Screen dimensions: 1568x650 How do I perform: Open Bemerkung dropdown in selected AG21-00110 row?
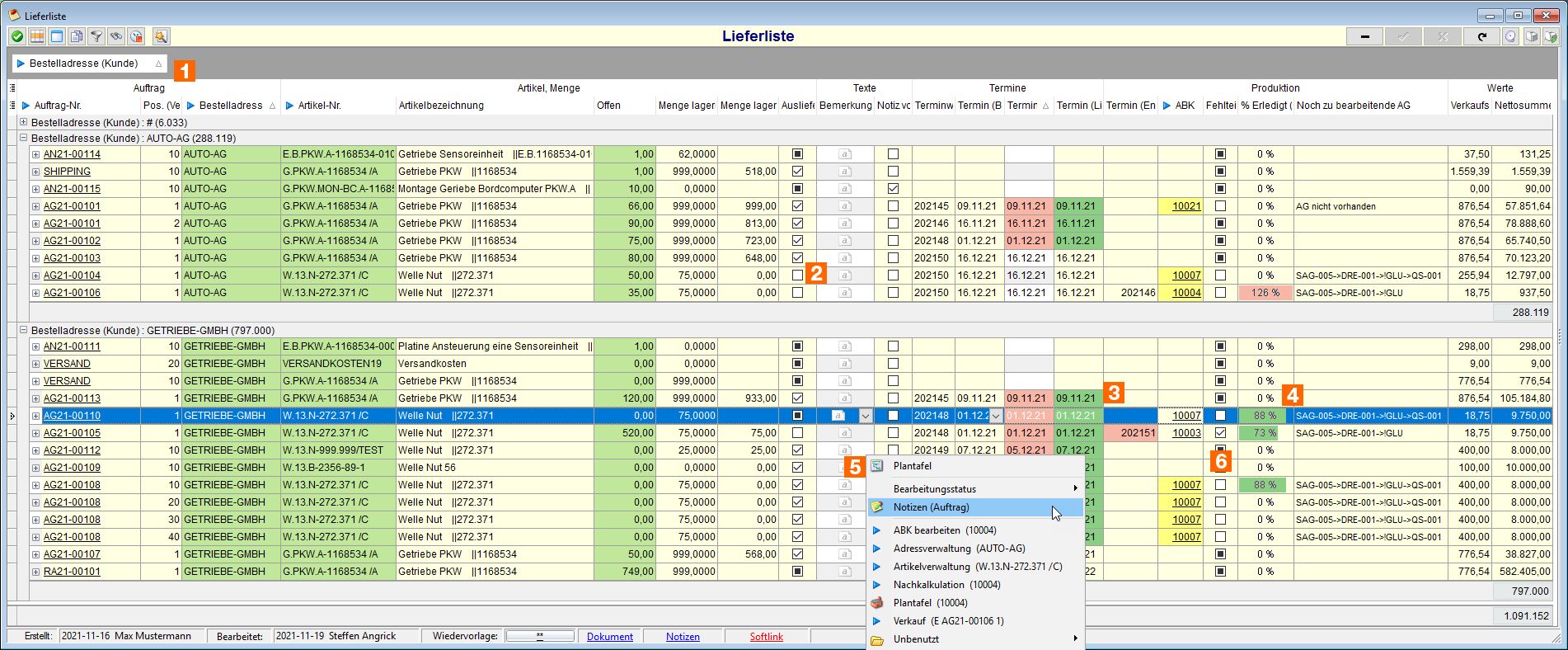pyautogui.click(x=866, y=416)
